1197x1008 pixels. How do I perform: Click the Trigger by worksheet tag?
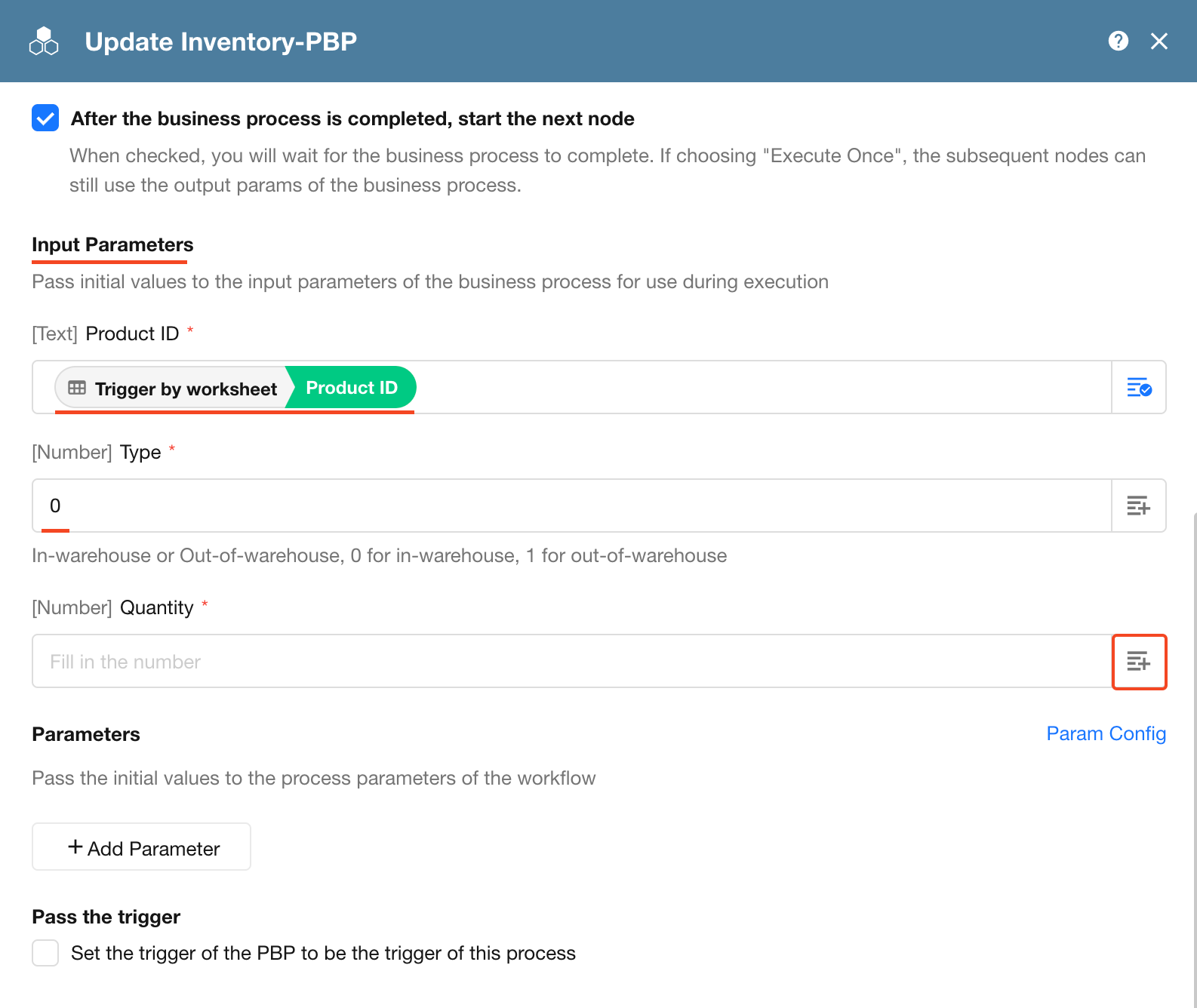(x=173, y=388)
